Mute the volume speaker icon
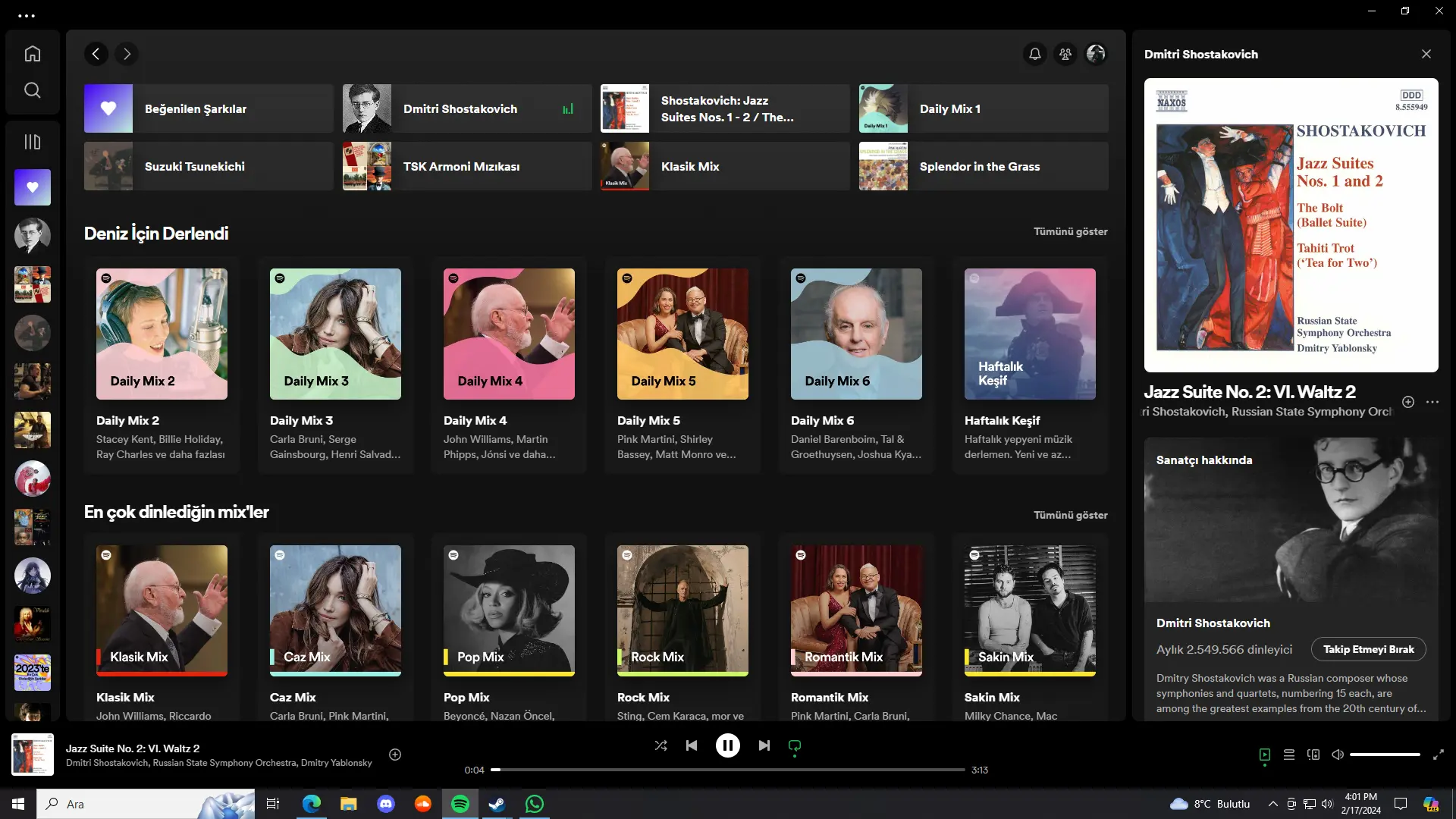This screenshot has width=1456, height=819. tap(1338, 755)
